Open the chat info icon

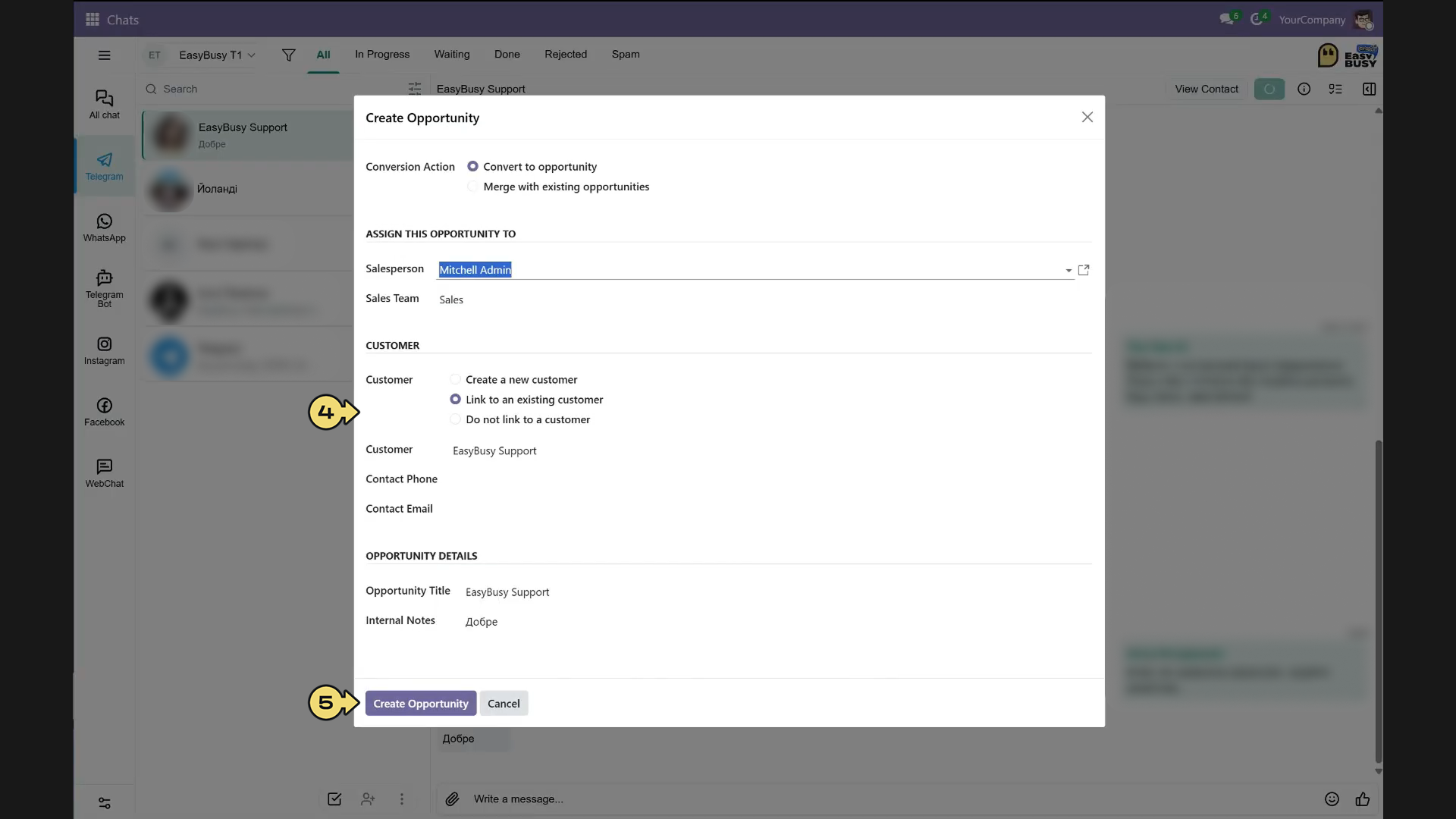[x=1304, y=89]
